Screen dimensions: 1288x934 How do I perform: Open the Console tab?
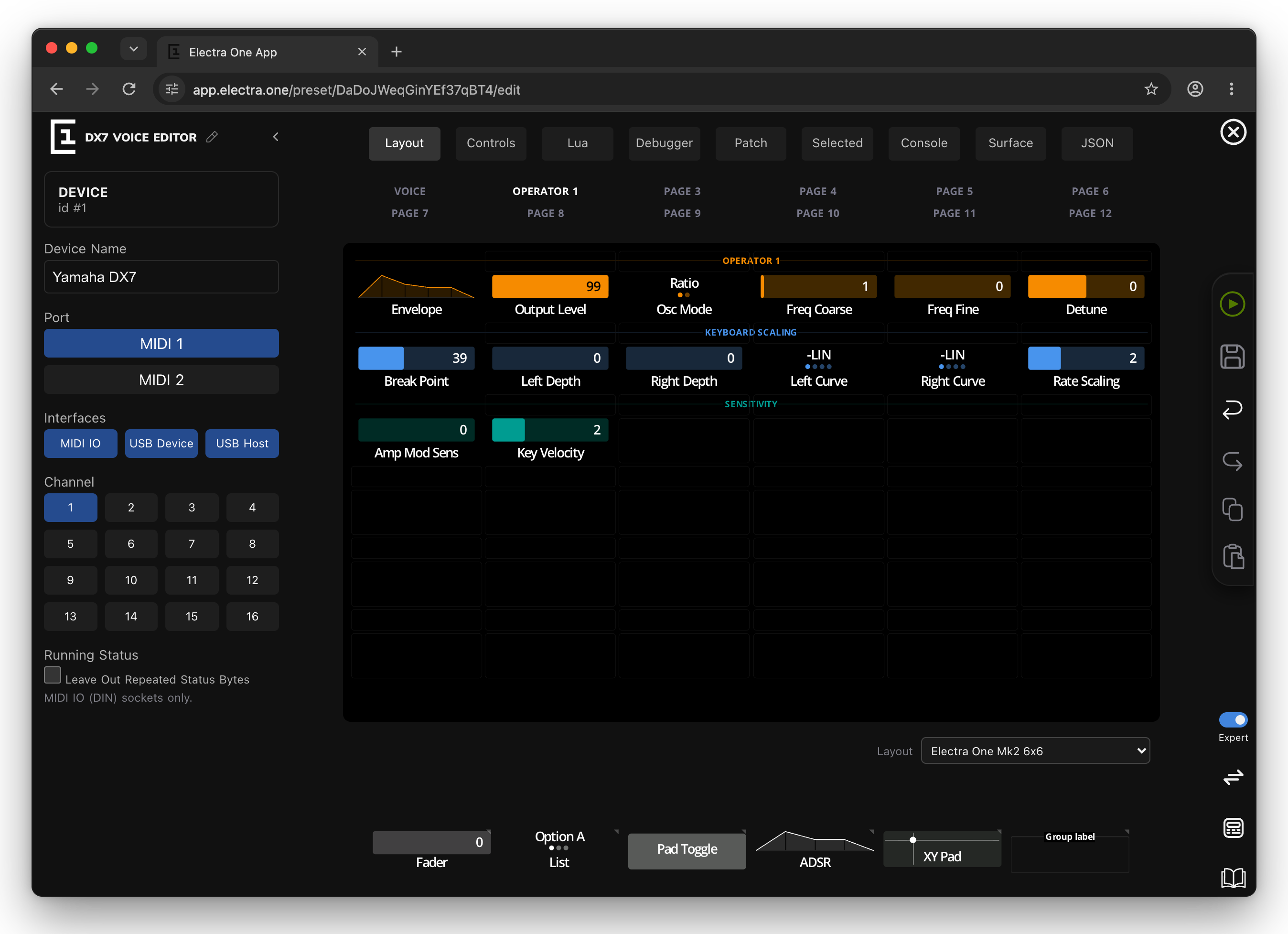click(x=924, y=143)
